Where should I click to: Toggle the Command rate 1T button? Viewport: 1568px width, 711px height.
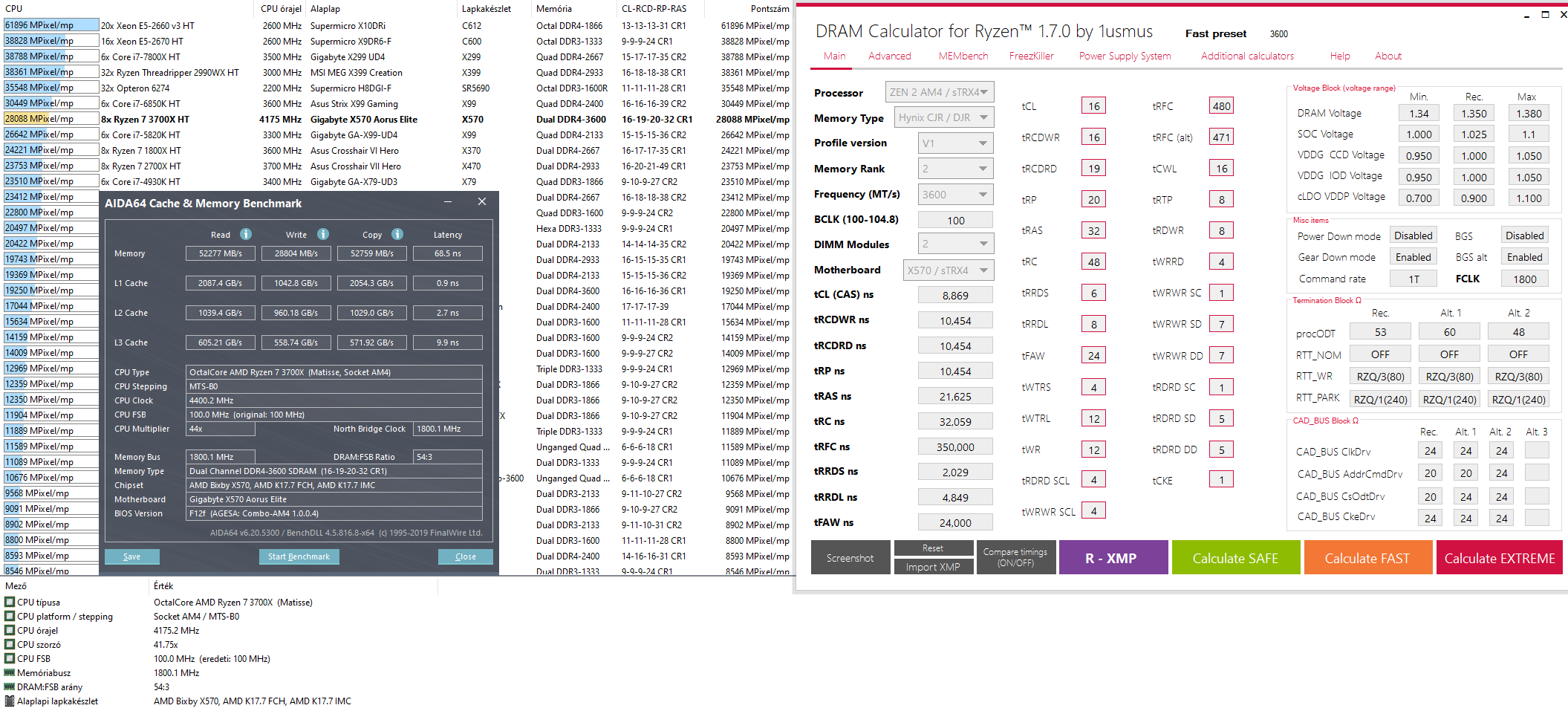point(1414,279)
